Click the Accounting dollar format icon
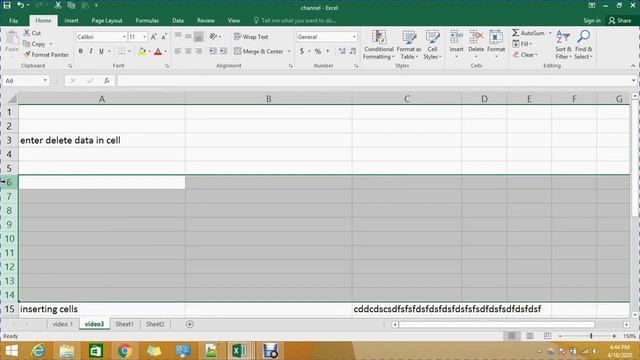 (x=302, y=51)
